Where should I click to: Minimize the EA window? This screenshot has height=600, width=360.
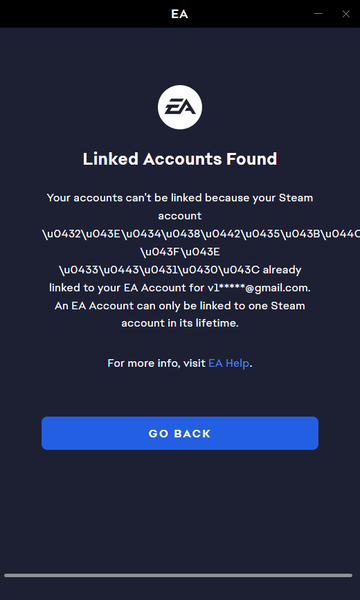(x=318, y=14)
